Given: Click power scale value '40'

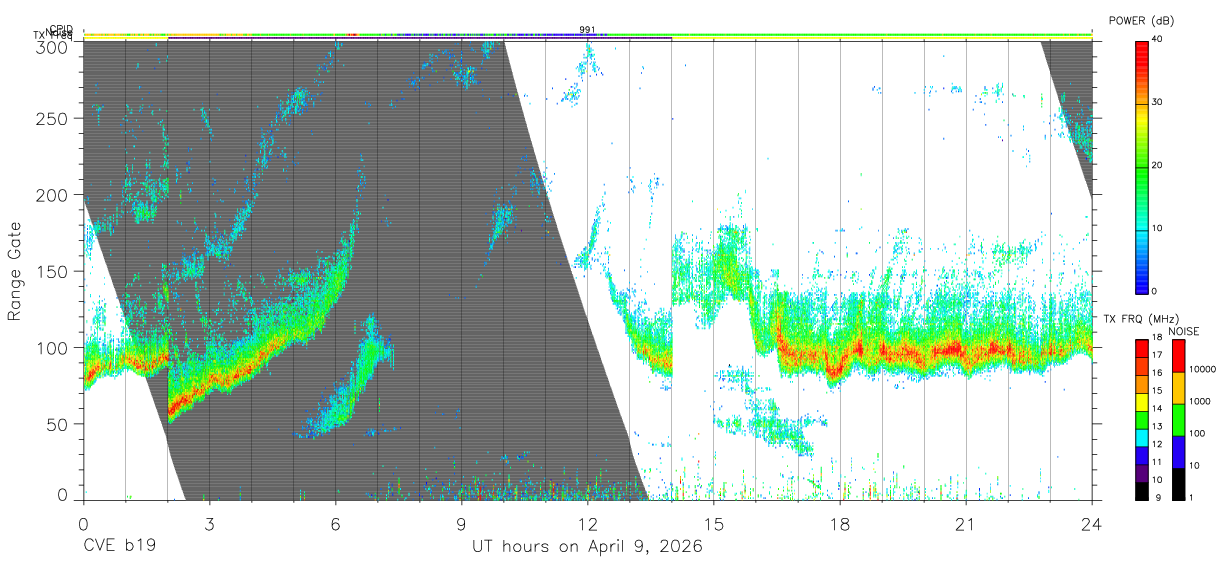Looking at the screenshot, I should pyautogui.click(x=1158, y=40).
